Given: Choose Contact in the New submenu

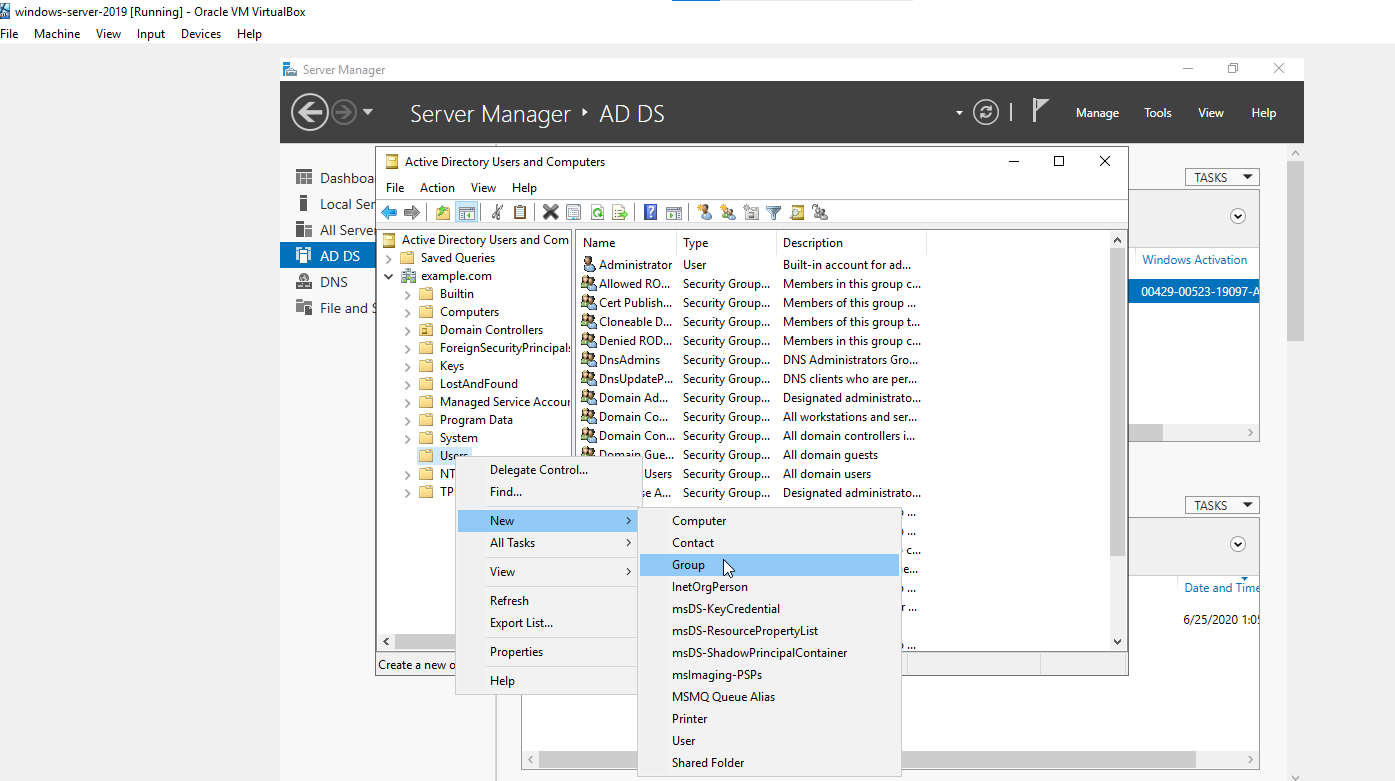Looking at the screenshot, I should tap(768, 543).
